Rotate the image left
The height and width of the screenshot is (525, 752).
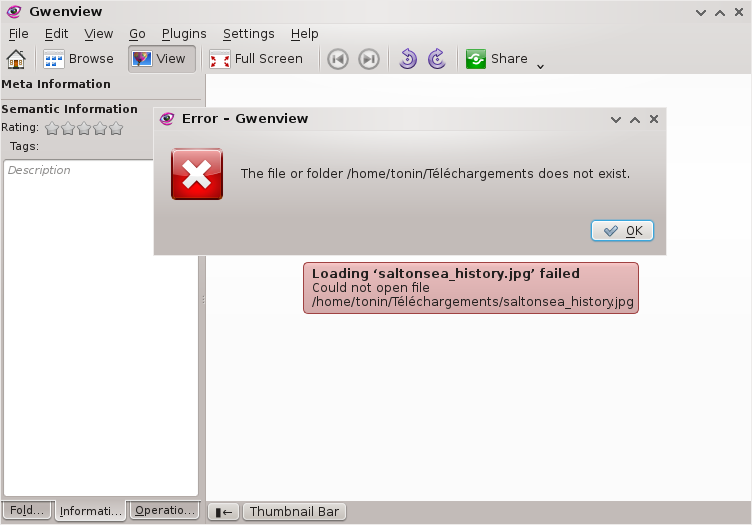(x=408, y=59)
